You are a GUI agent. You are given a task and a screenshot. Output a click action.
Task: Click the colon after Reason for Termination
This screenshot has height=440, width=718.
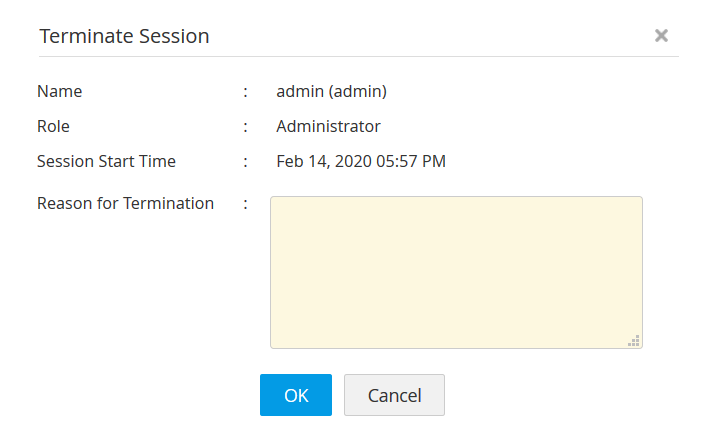(x=245, y=204)
